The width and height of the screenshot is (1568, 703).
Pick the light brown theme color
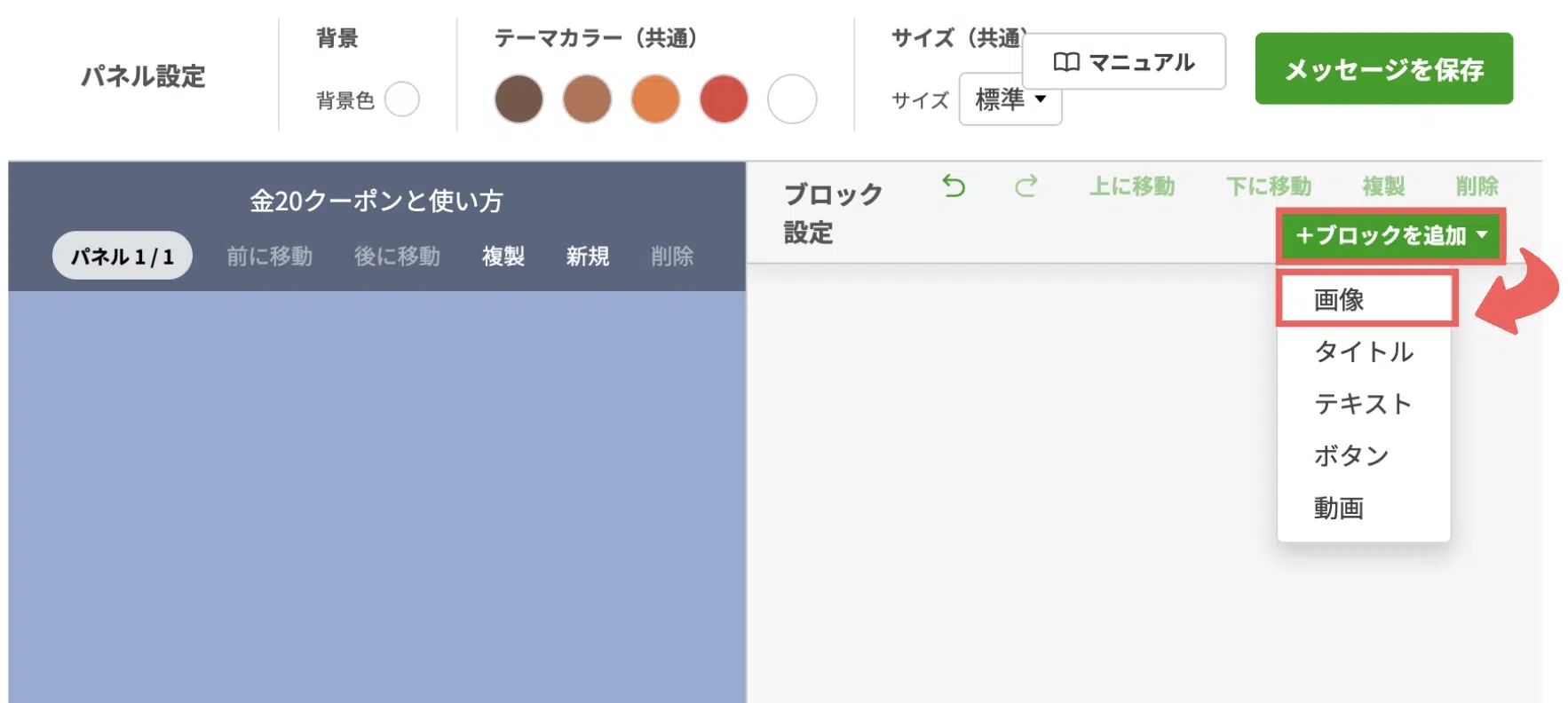pyautogui.click(x=587, y=99)
